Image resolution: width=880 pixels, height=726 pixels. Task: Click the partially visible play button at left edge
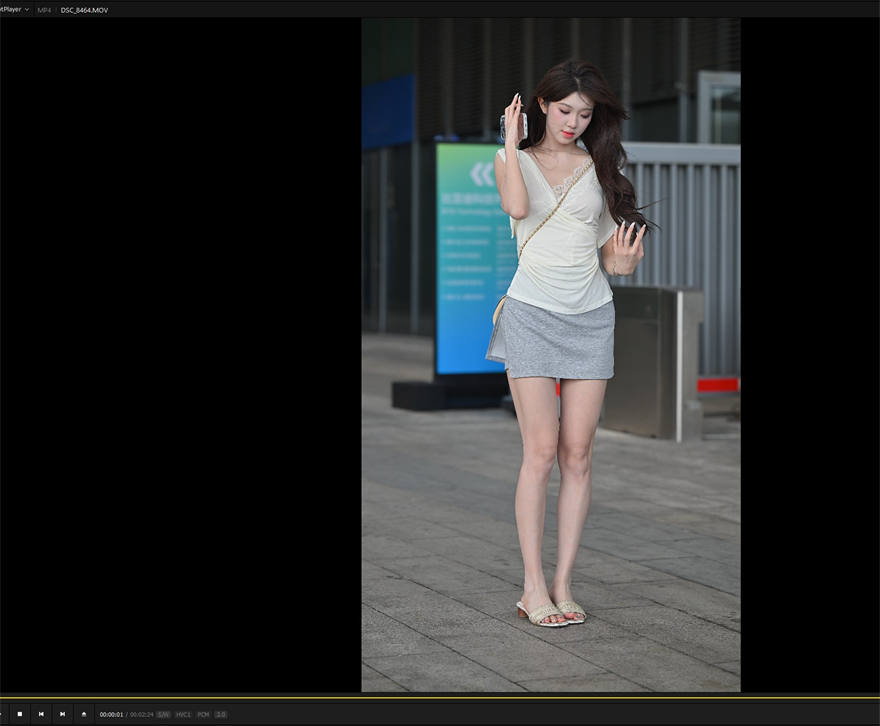click(2, 714)
